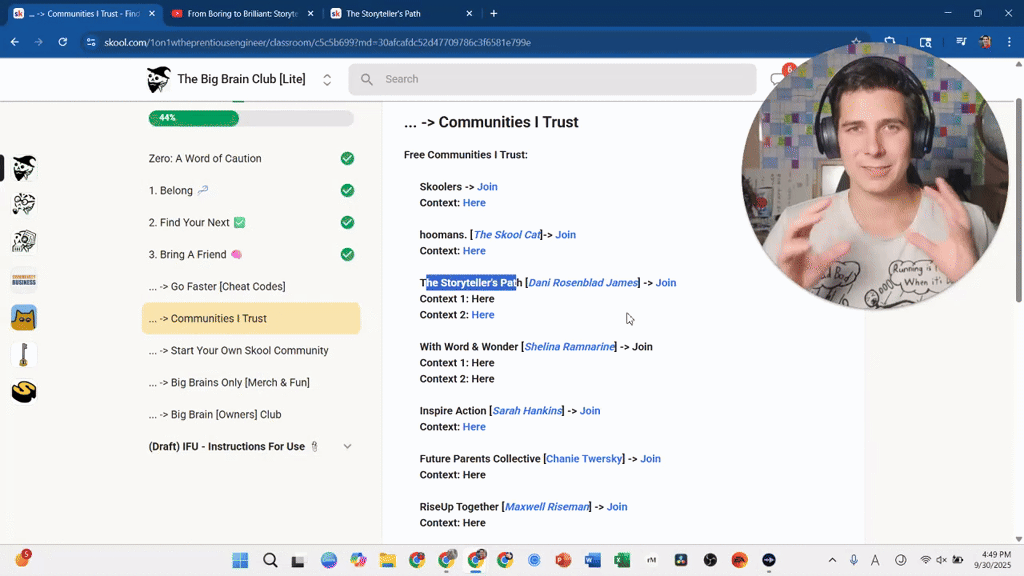Open the yellow S community icon

(24, 392)
